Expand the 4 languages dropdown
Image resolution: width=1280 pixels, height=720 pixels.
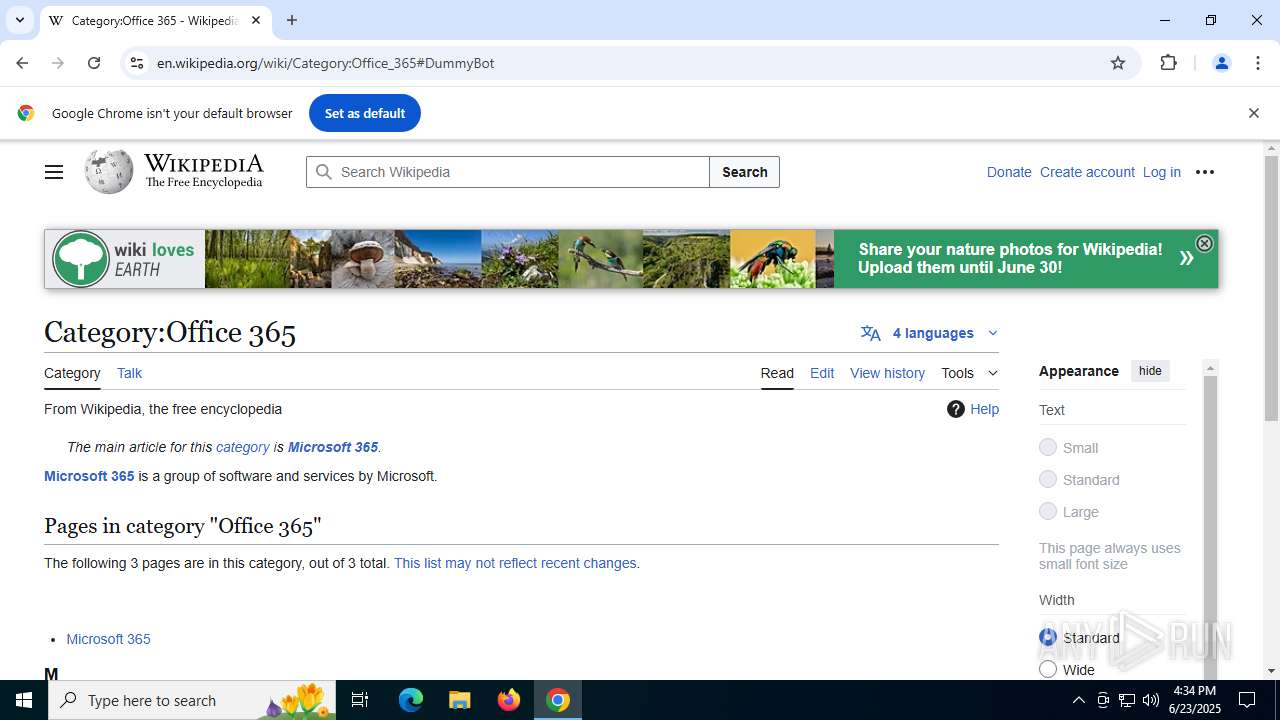[930, 333]
